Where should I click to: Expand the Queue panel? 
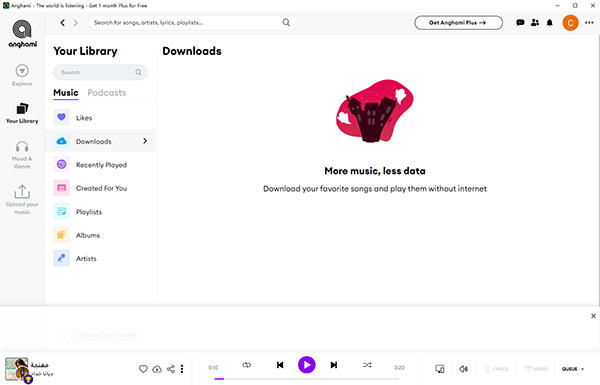pyautogui.click(x=573, y=369)
